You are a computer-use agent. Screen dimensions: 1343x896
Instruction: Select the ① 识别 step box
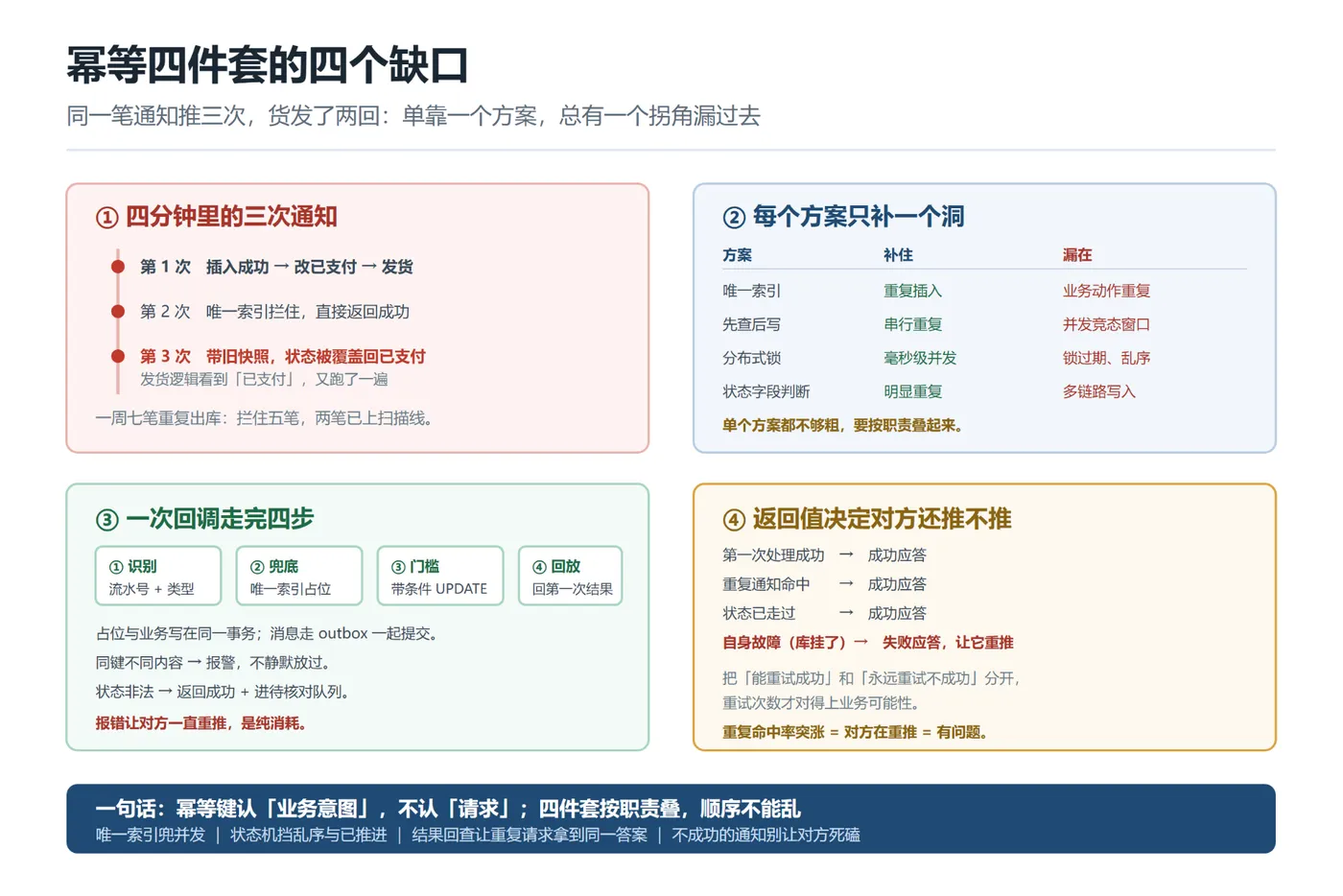tap(158, 576)
